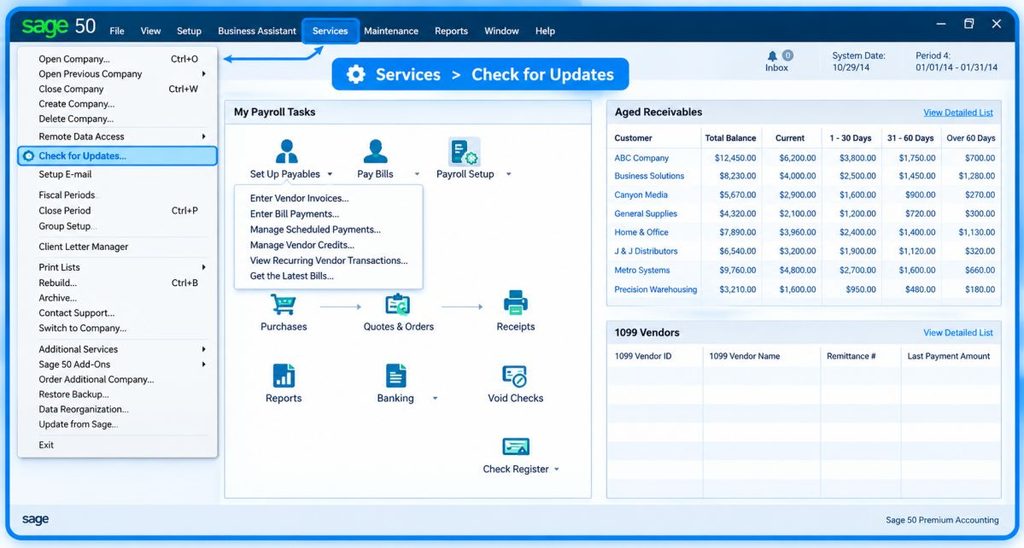
Task: Select the $12,450.00 total balance cell
Action: 735,158
